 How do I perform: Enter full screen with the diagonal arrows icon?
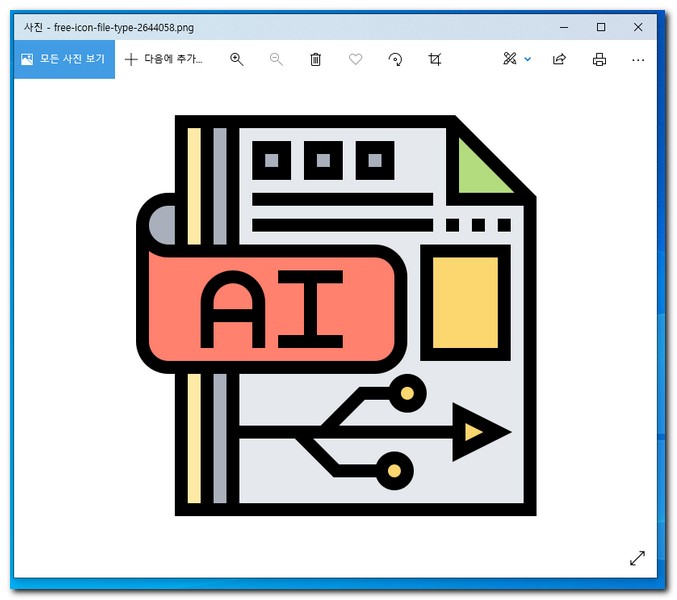pos(637,558)
